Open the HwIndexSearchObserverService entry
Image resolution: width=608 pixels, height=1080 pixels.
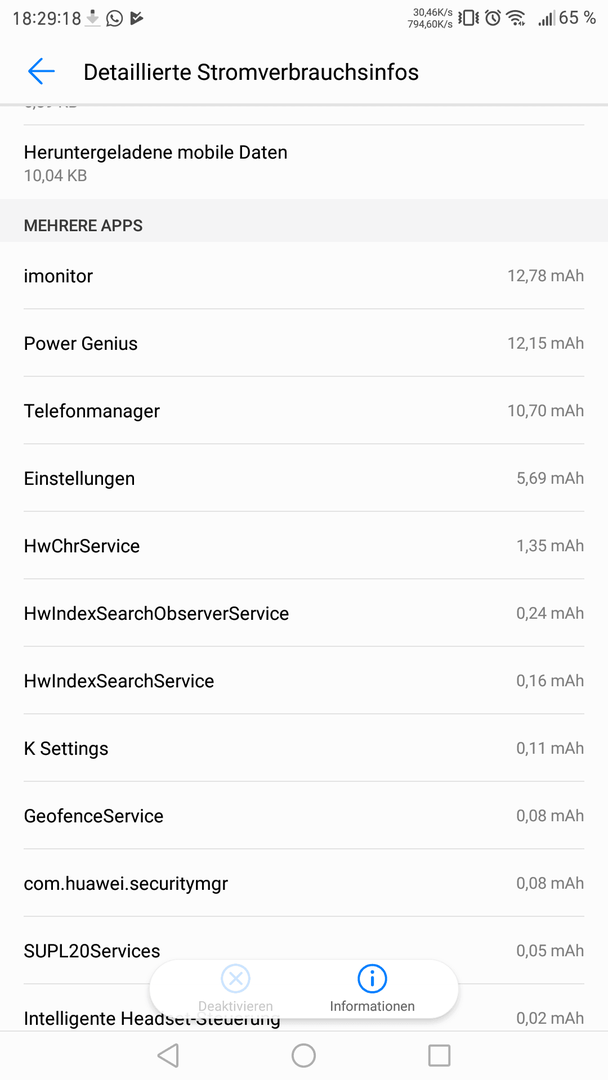pyautogui.click(x=304, y=613)
